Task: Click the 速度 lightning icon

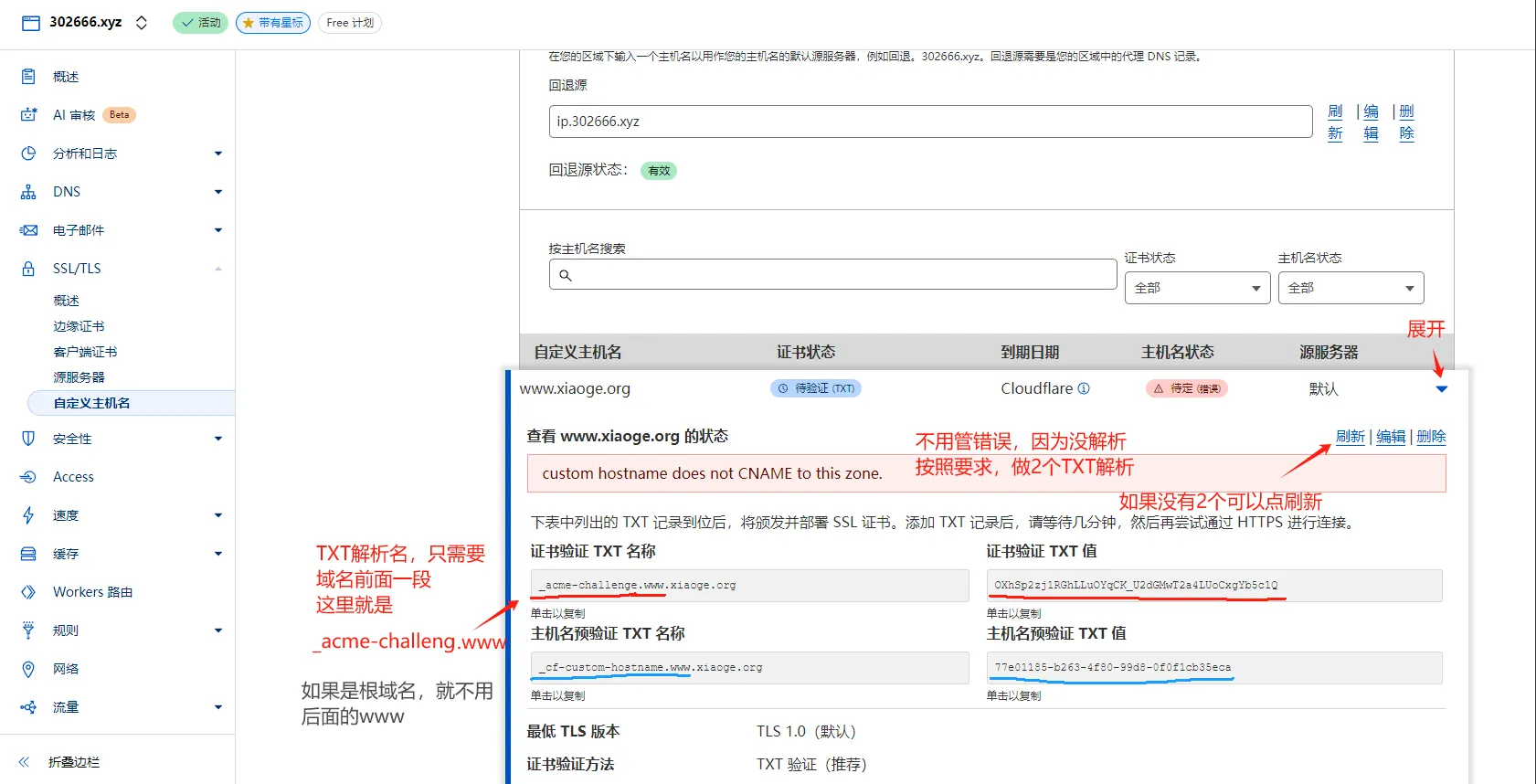Action: [x=28, y=515]
